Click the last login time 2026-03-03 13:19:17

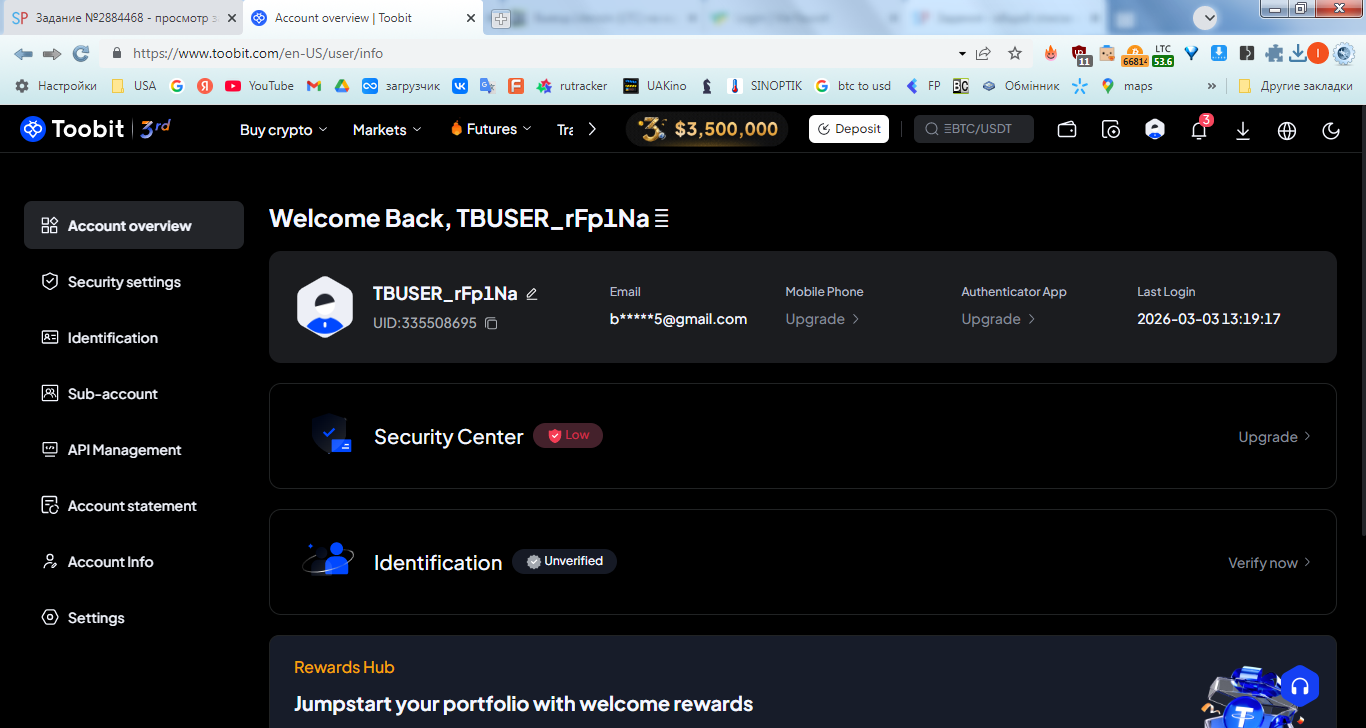(1209, 319)
